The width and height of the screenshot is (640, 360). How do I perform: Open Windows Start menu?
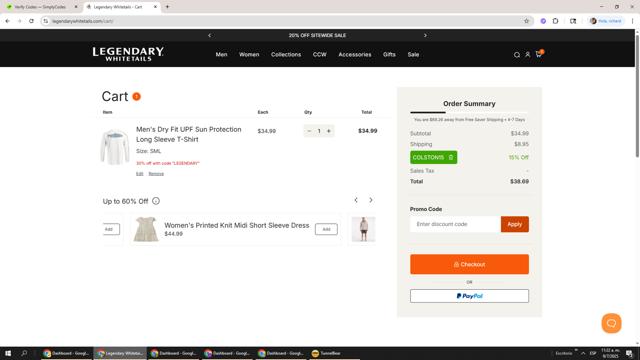click(8, 353)
